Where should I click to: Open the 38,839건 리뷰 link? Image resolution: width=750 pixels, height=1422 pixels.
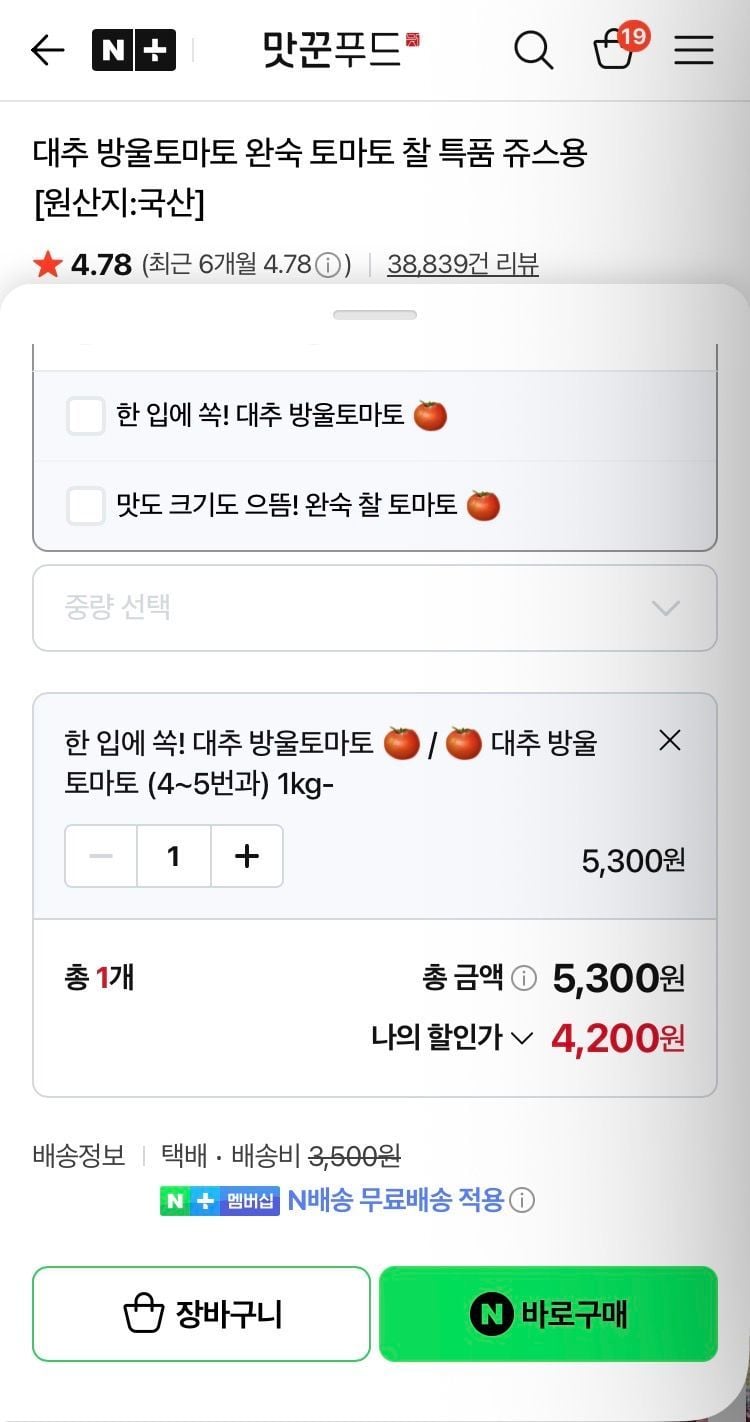tap(462, 265)
